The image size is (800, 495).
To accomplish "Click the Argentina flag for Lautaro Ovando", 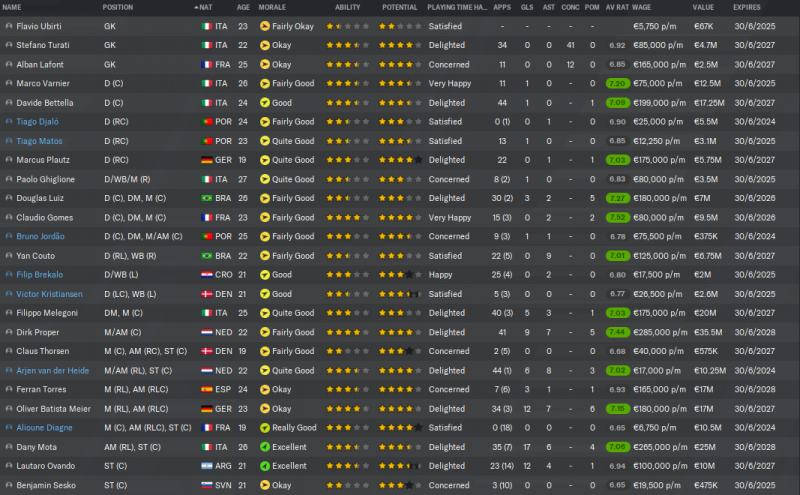I will (207, 466).
